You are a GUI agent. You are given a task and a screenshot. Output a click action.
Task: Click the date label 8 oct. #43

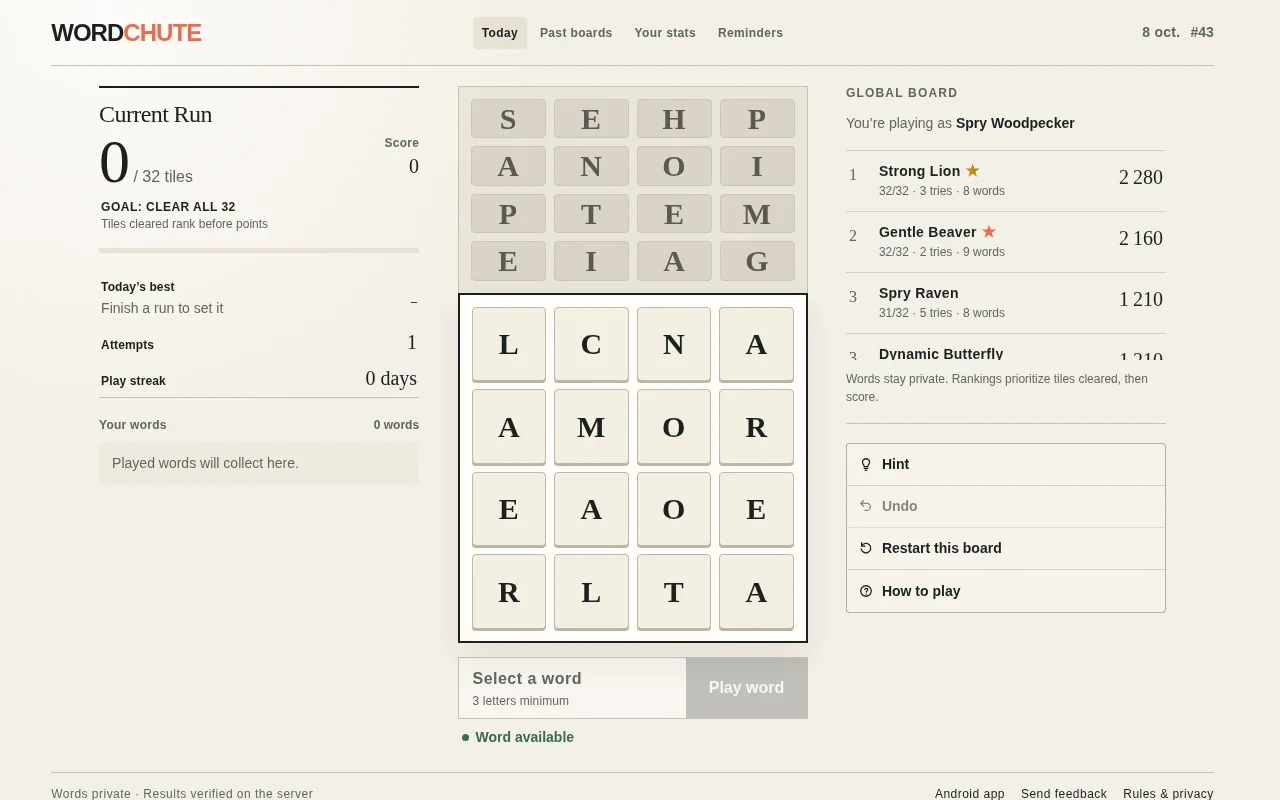(1178, 32)
